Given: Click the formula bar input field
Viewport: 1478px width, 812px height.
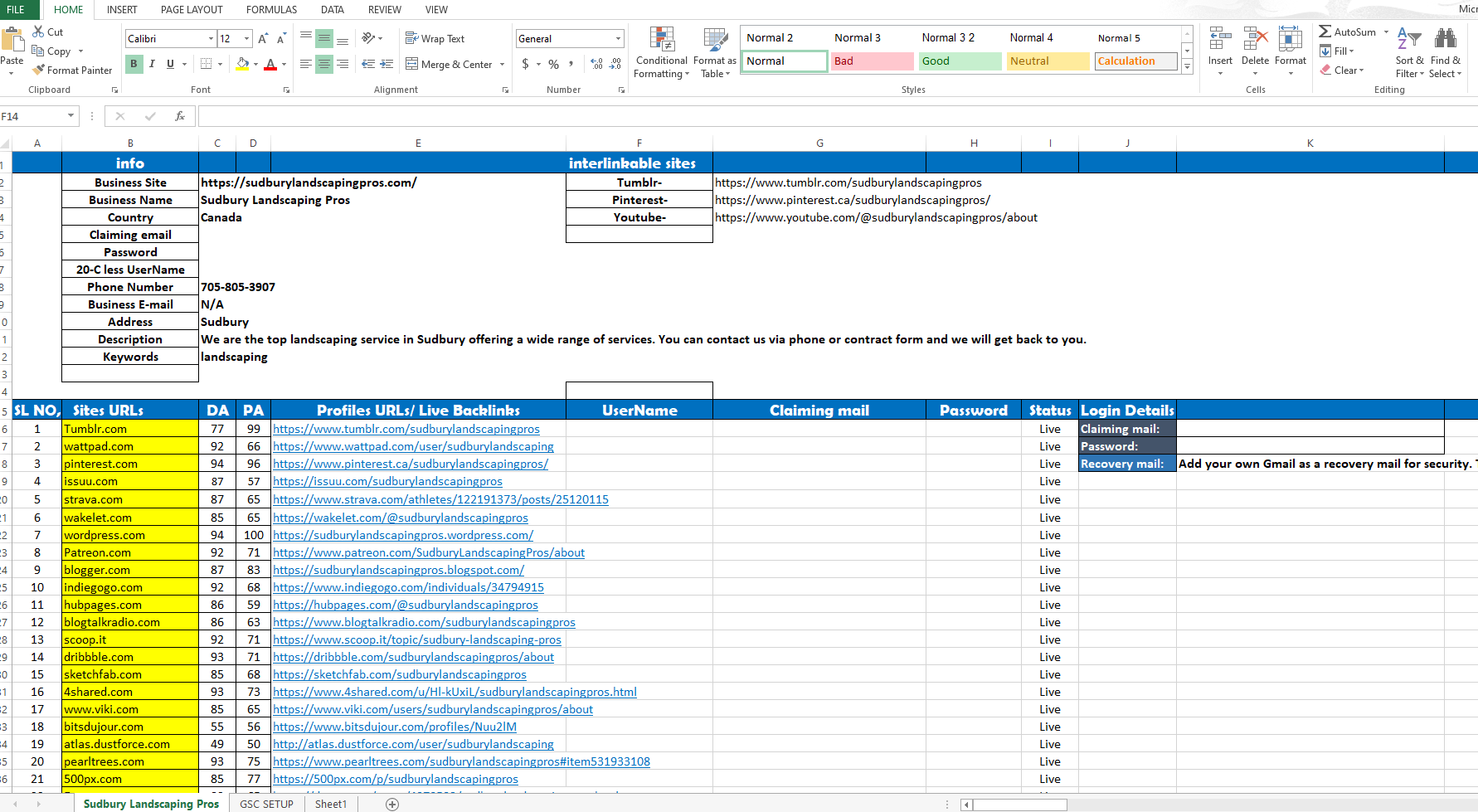Looking at the screenshot, I should pyautogui.click(x=829, y=116).
